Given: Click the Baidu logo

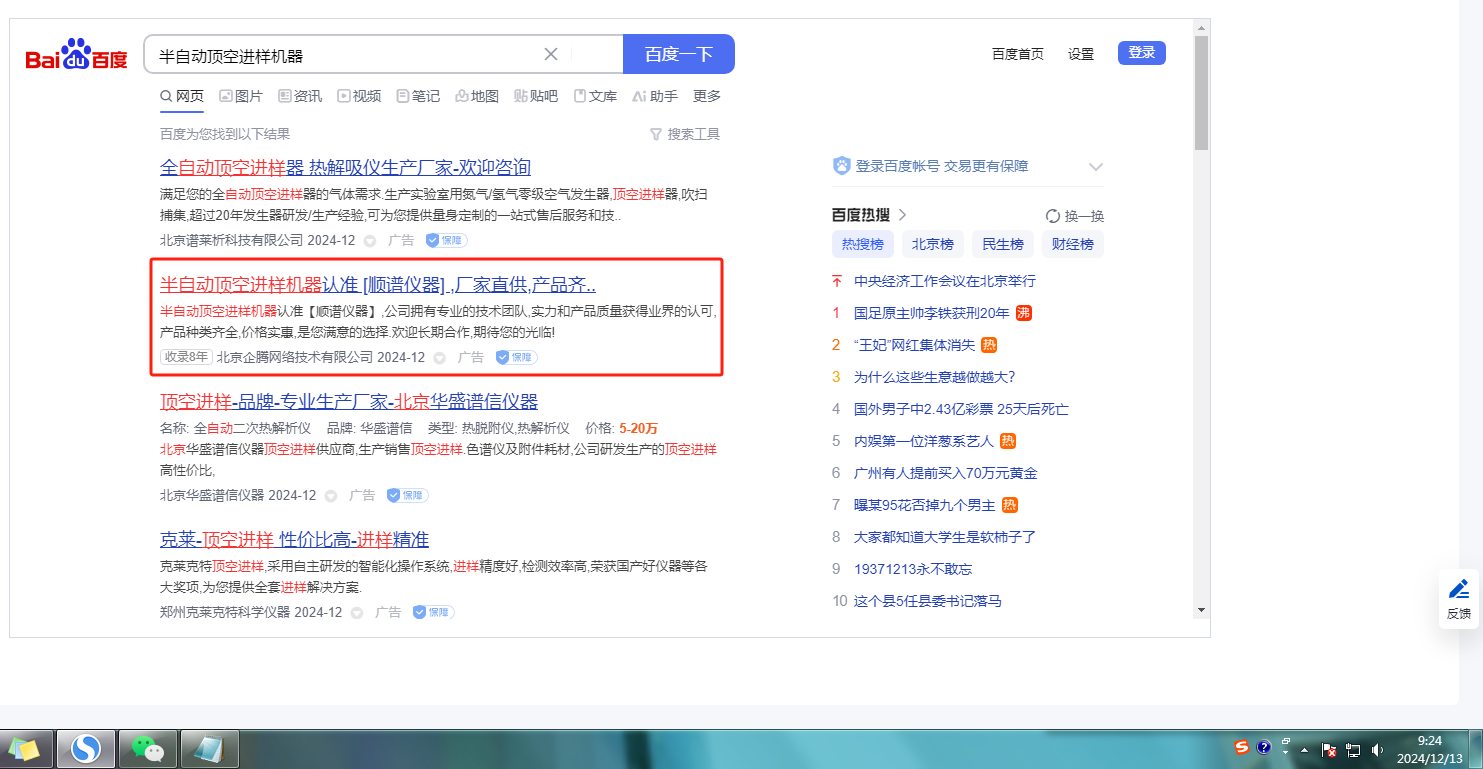Looking at the screenshot, I should point(77,56).
